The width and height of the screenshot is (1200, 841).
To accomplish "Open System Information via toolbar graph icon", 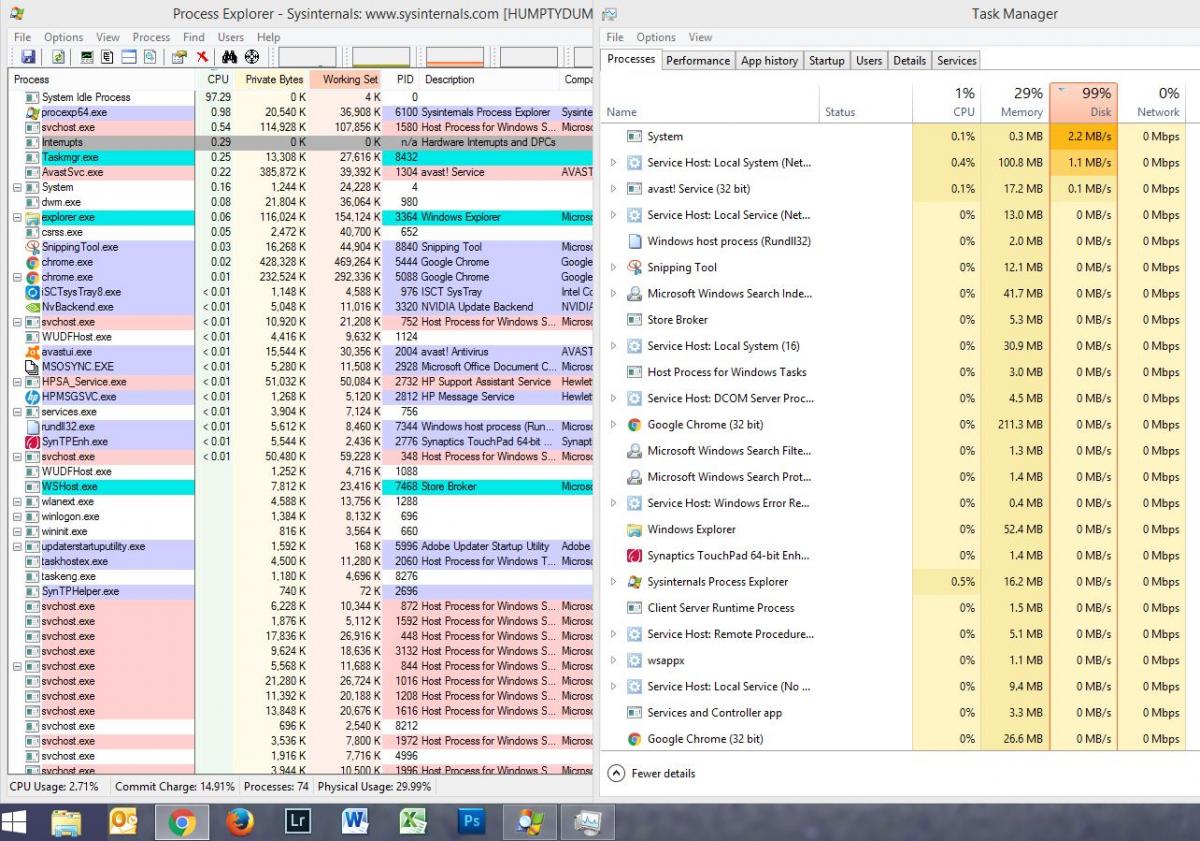I will point(88,57).
